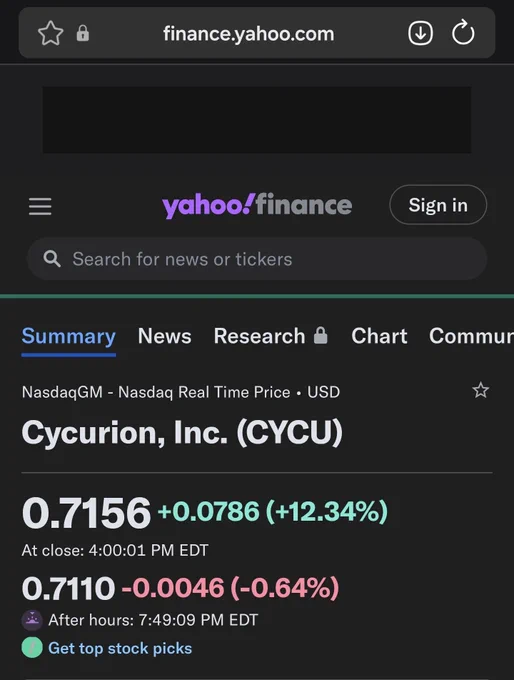Bookmark page with browser star icon
The image size is (514, 680).
pos(51,33)
